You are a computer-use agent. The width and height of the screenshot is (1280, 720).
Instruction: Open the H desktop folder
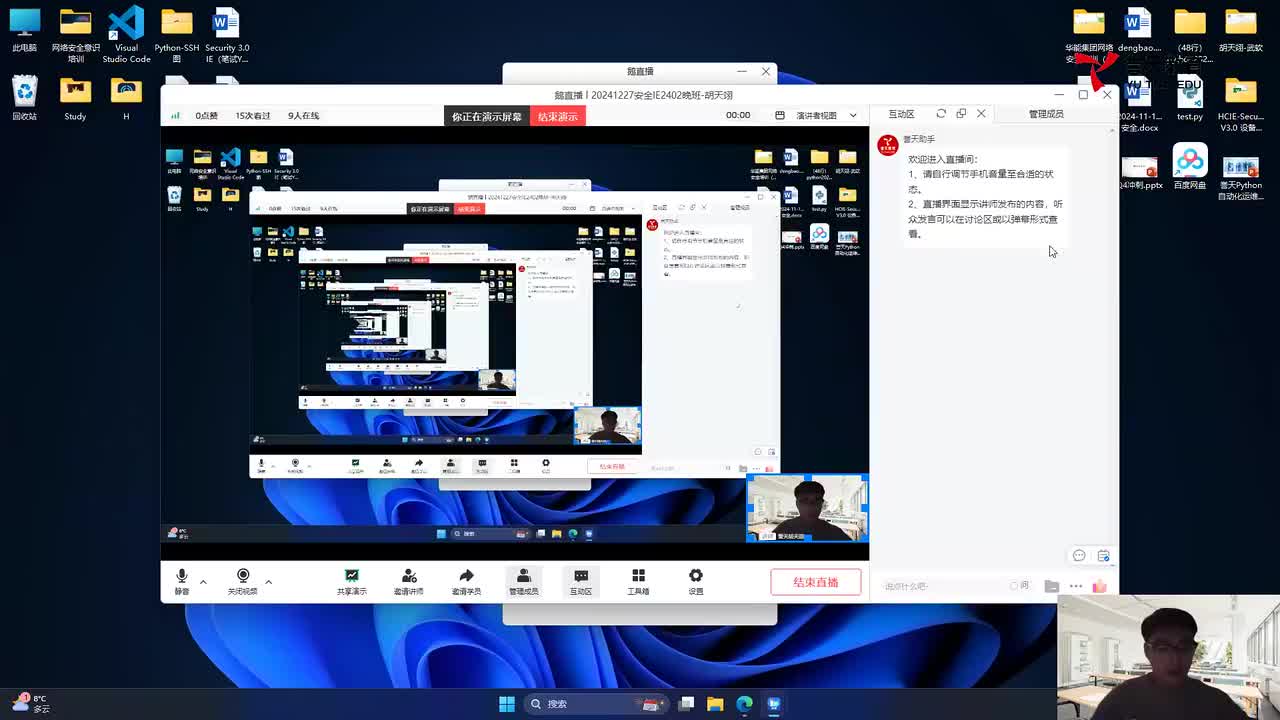pos(126,99)
